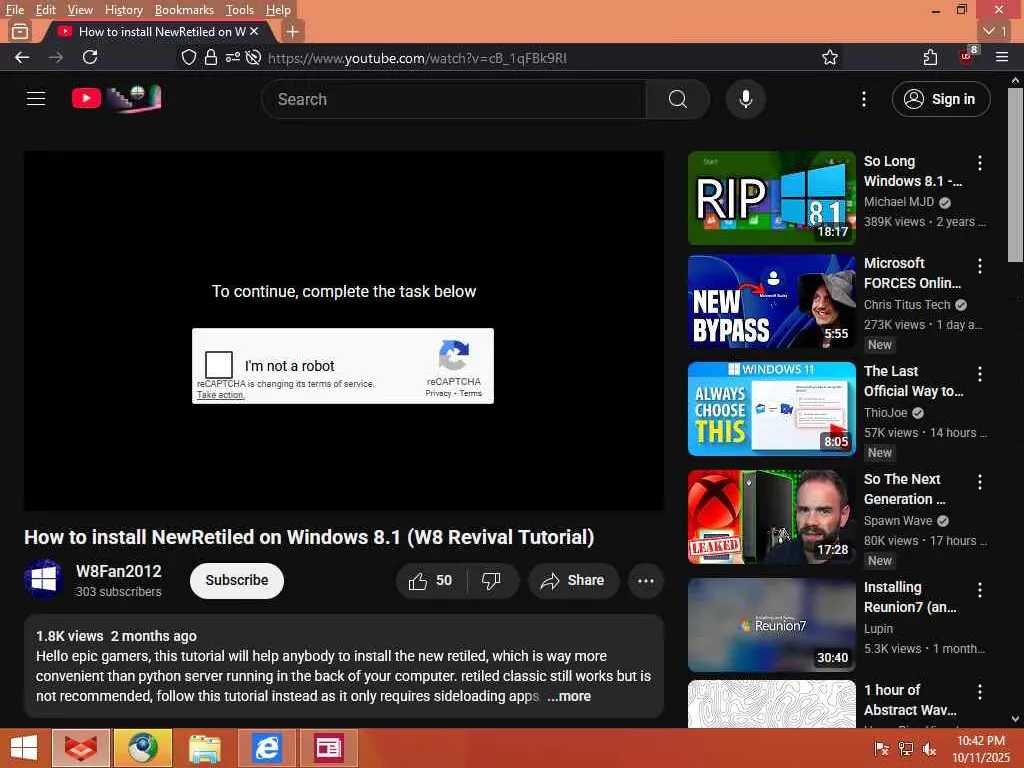Open Action Center flag in tray
This screenshot has width=1024, height=768.
(881, 749)
